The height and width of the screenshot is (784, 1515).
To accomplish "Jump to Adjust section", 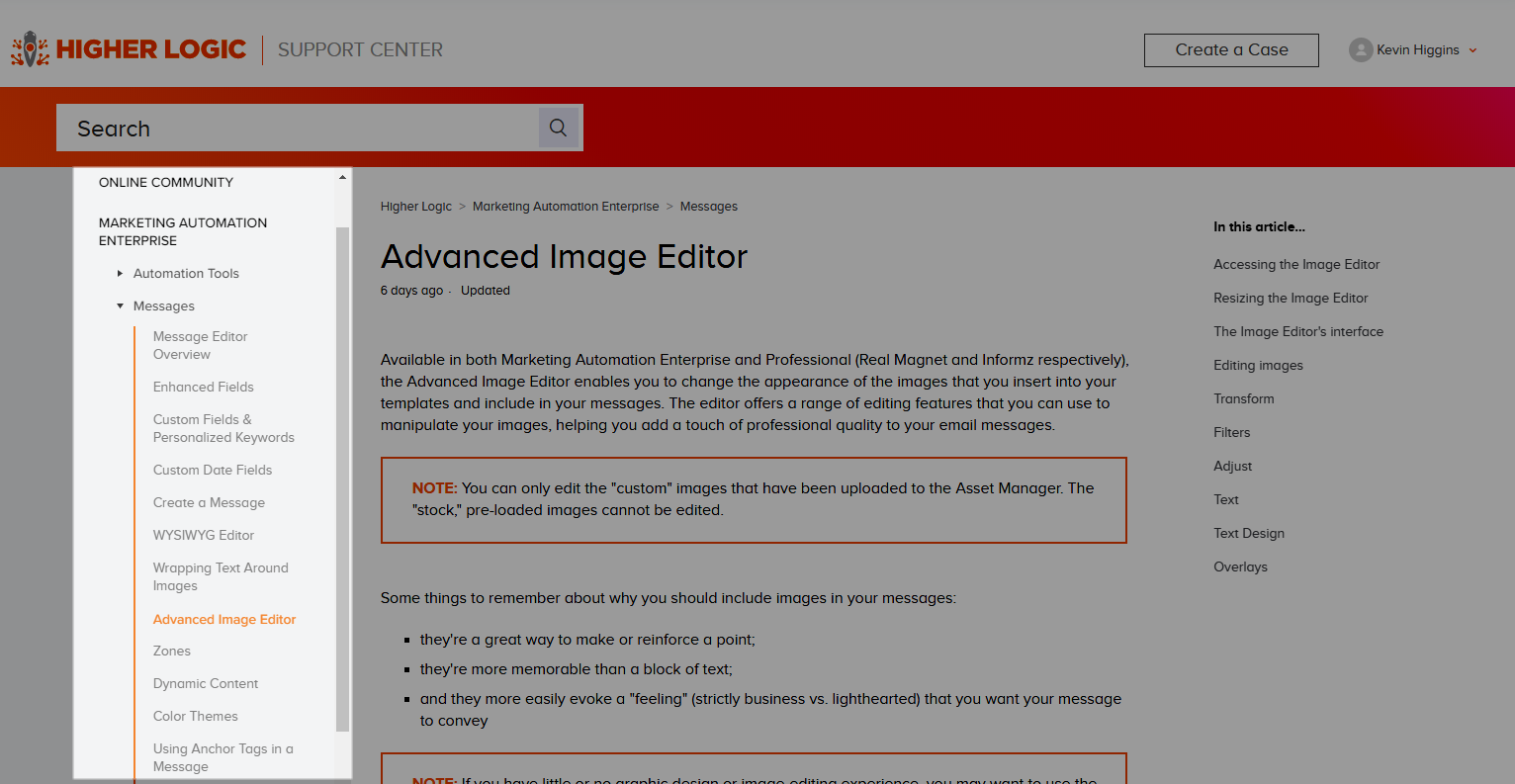I will pyautogui.click(x=1233, y=466).
